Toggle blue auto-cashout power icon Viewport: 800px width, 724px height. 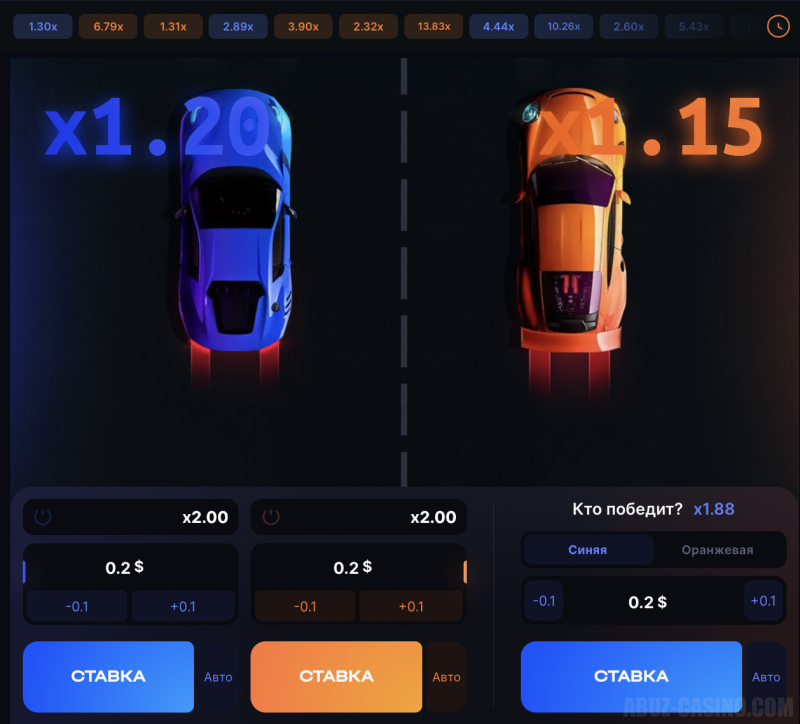[x=42, y=517]
